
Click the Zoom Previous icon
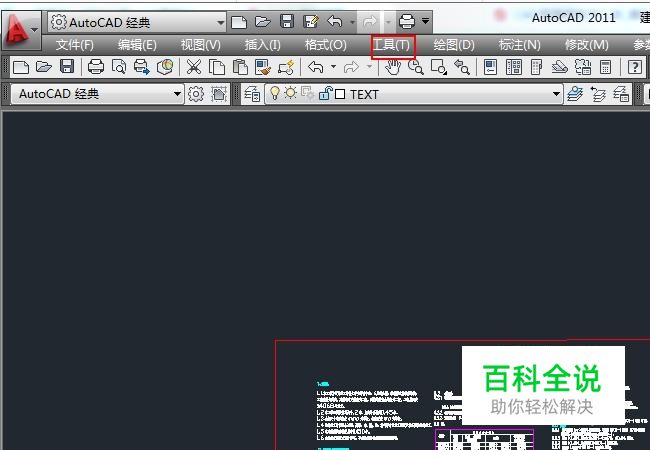pos(462,67)
